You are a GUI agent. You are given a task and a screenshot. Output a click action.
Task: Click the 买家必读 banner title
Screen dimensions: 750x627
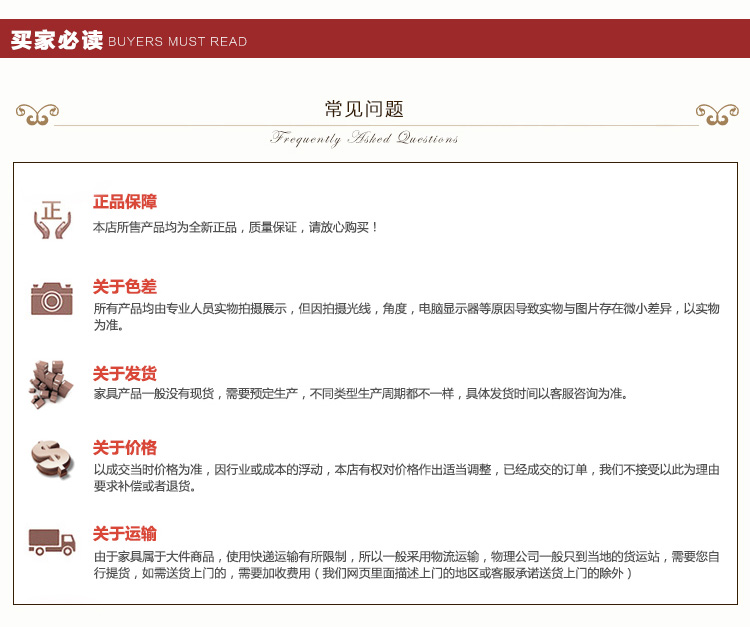56,40
